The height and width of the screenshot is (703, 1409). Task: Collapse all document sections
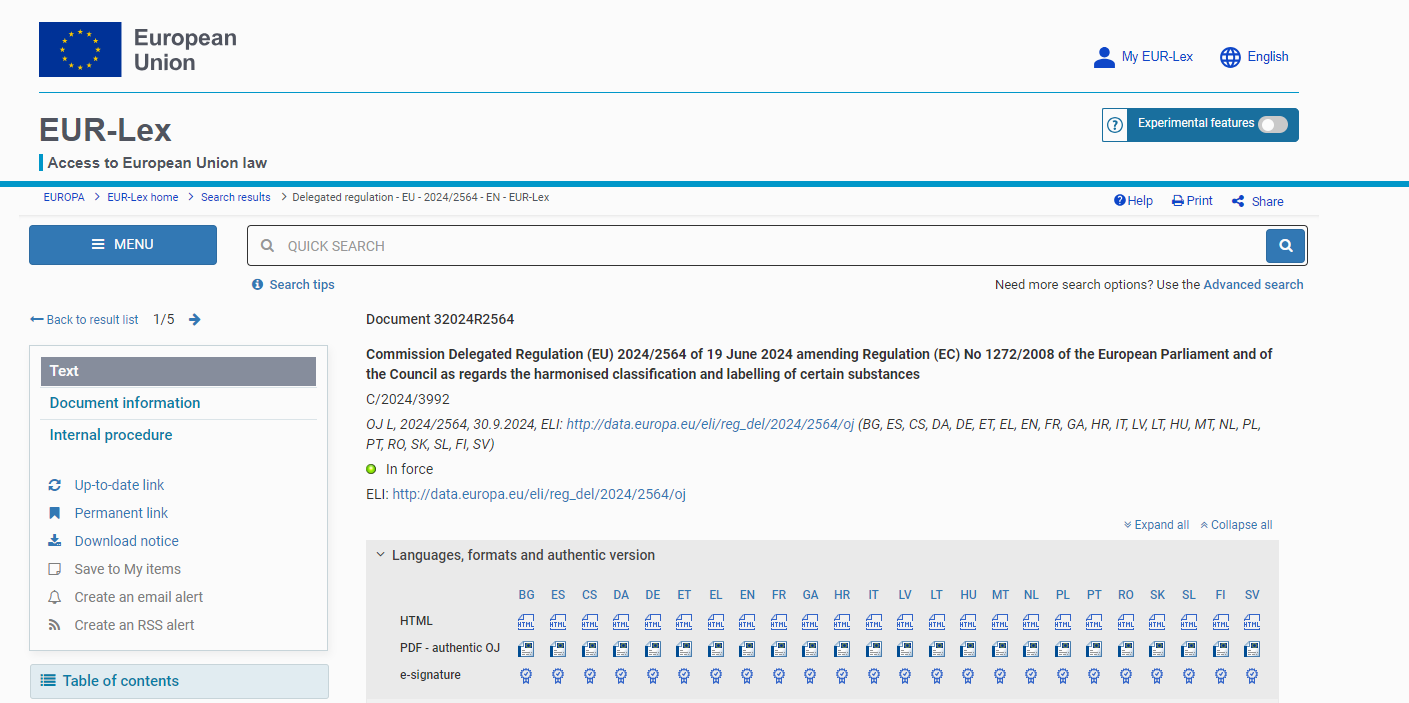(x=1236, y=525)
